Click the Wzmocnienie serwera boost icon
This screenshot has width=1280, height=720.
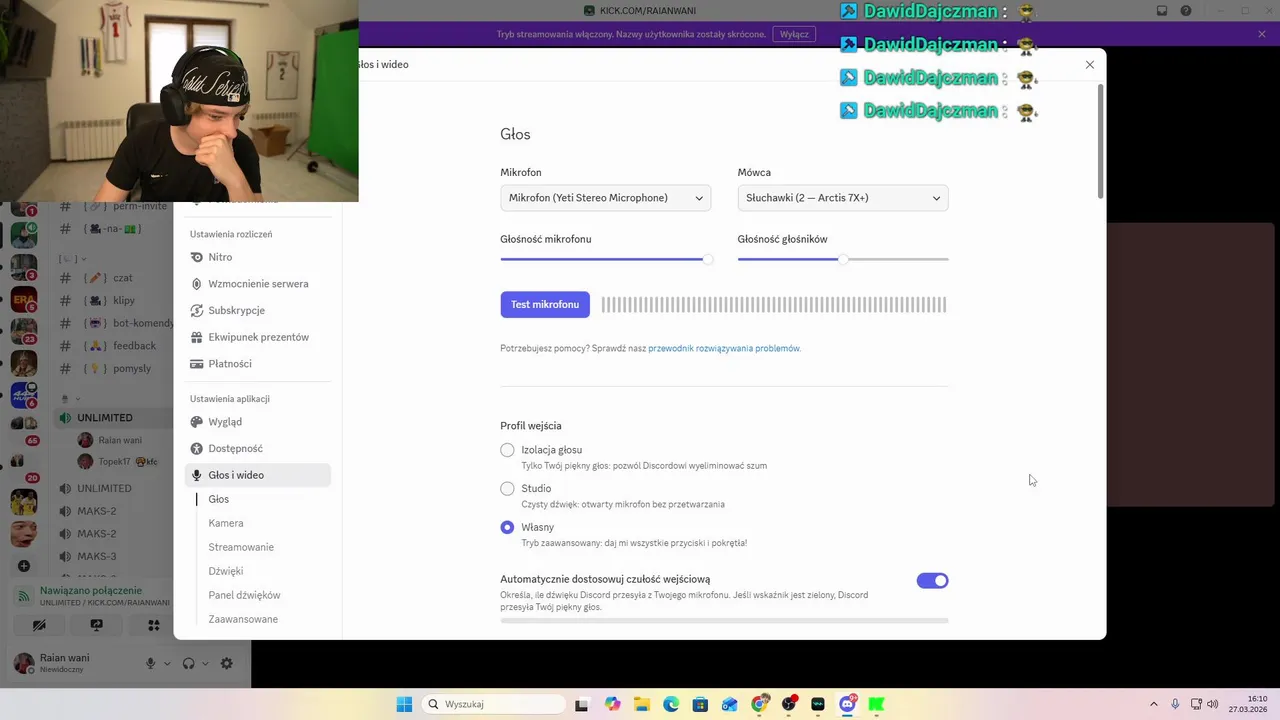point(197,284)
